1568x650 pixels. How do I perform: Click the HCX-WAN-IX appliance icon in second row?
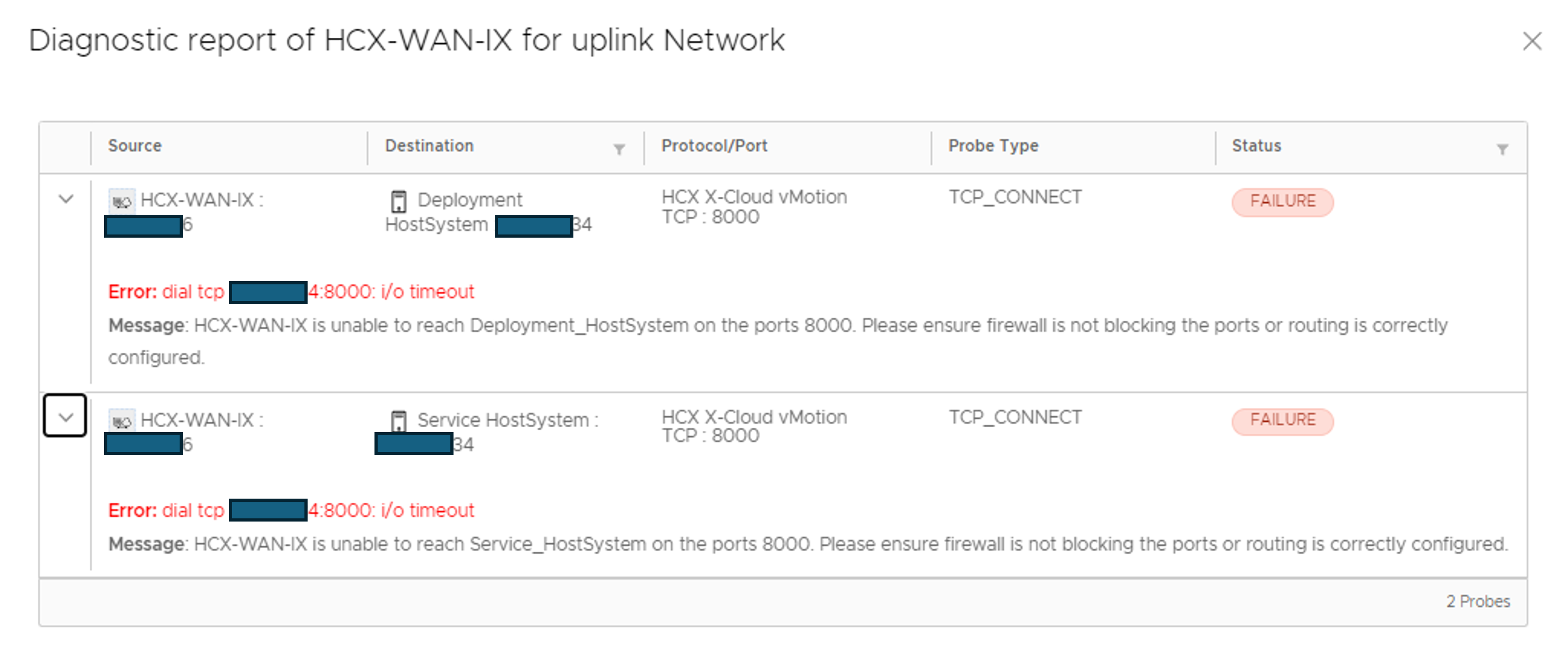tap(122, 421)
